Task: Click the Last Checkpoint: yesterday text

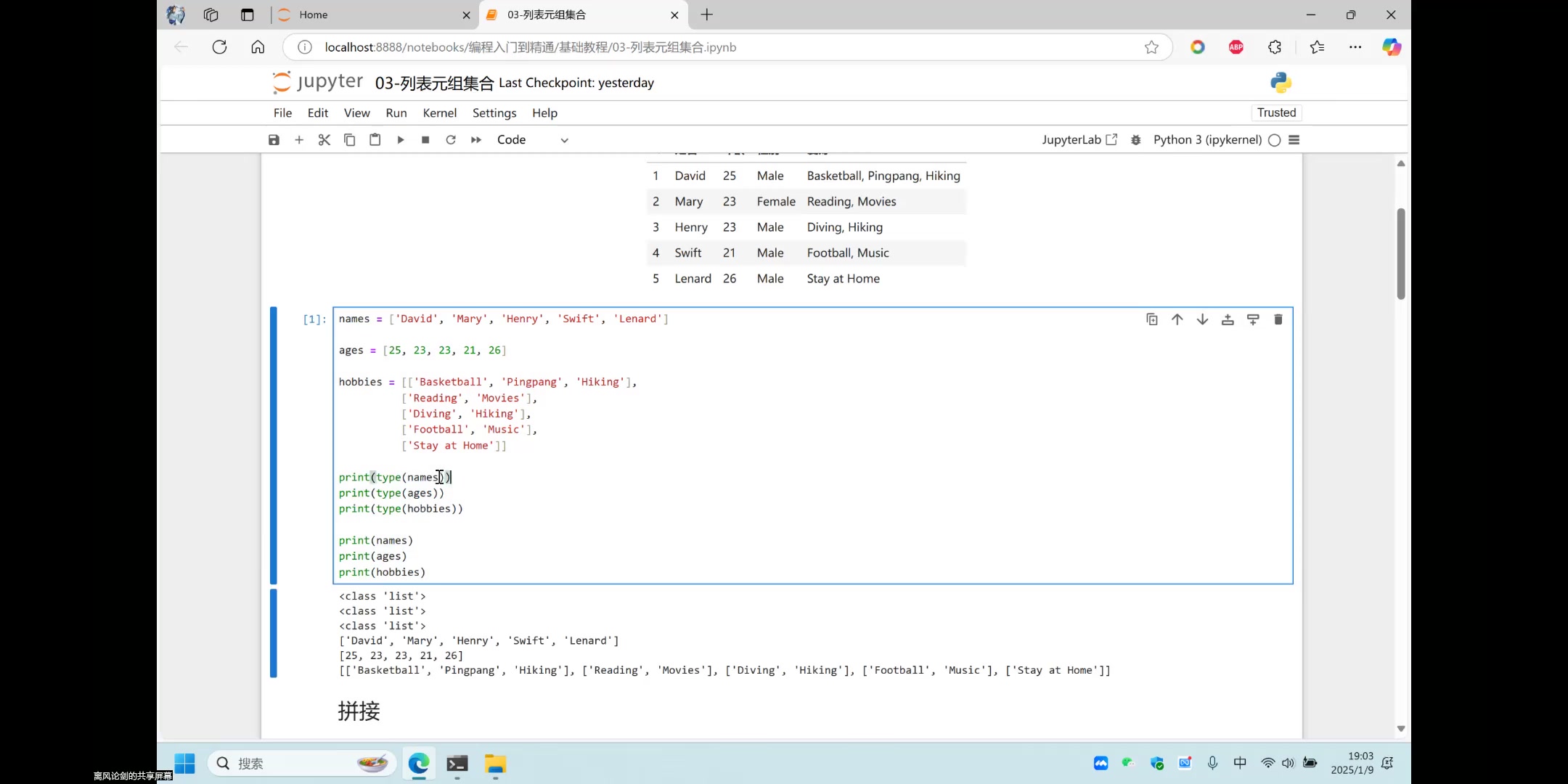Action: pos(576,83)
